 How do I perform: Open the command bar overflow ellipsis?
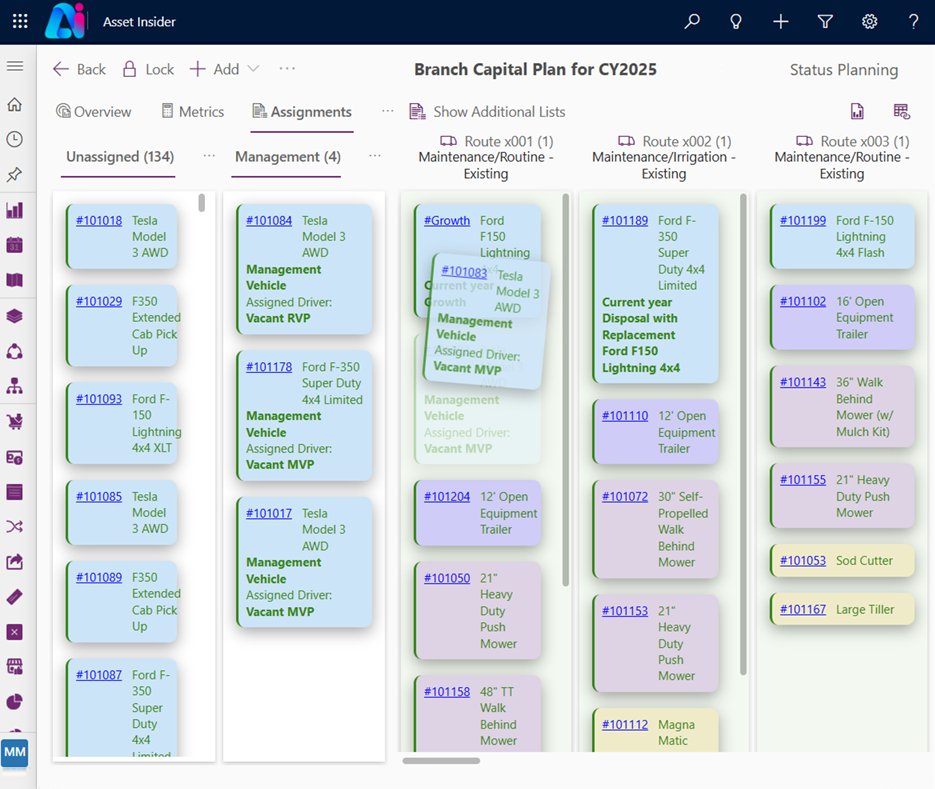(x=287, y=69)
